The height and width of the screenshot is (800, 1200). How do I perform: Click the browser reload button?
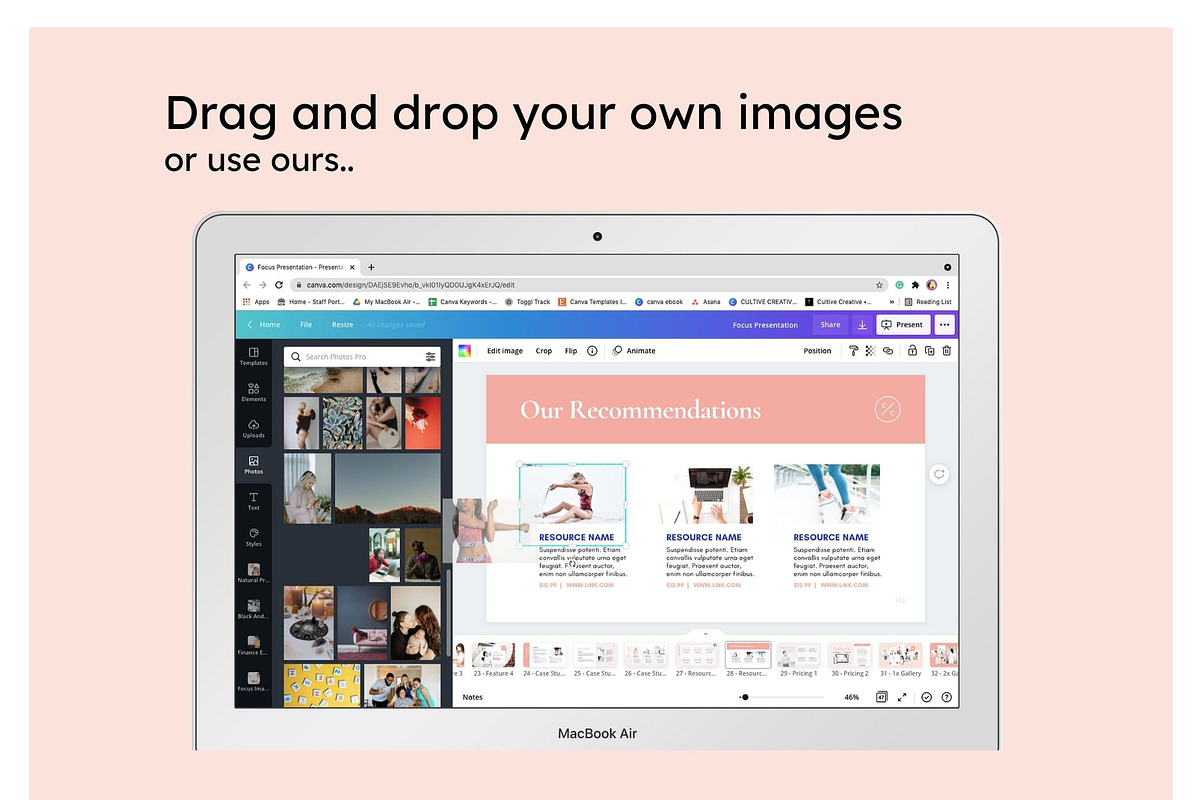coord(279,285)
